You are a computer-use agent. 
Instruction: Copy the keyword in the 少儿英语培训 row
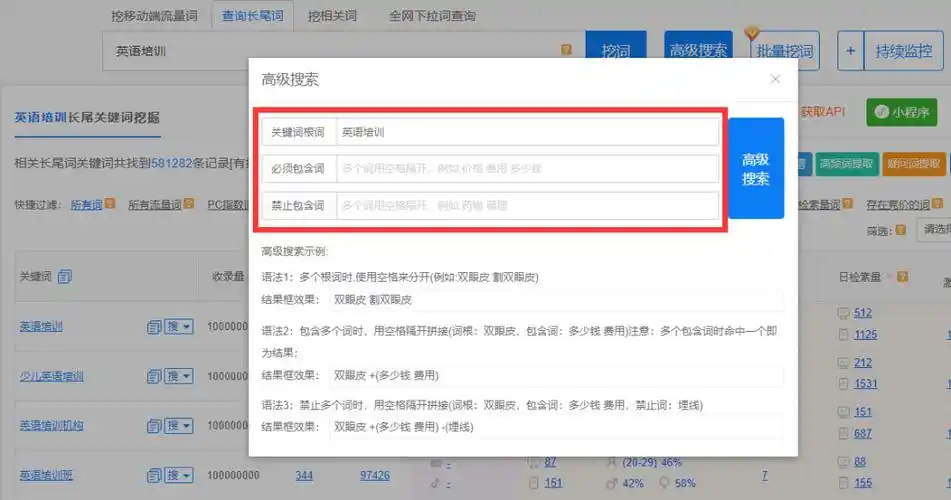[x=154, y=376]
